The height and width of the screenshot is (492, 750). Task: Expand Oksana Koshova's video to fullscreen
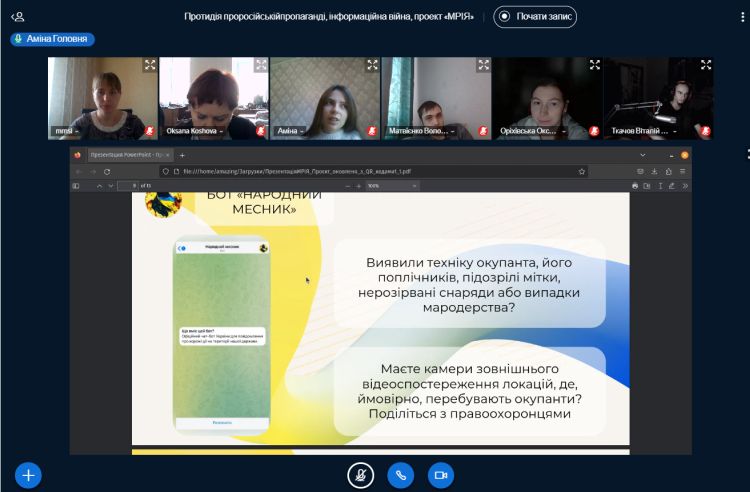tap(260, 65)
